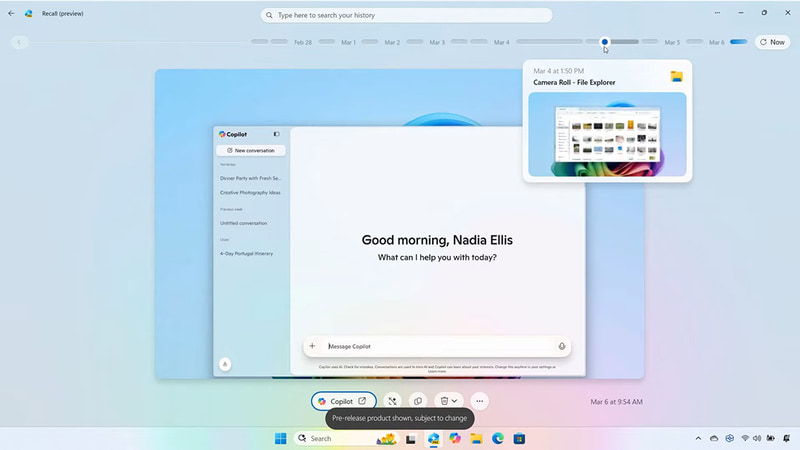This screenshot has height=450, width=800.
Task: Open Microsoft Edge from the taskbar
Action: (498, 439)
